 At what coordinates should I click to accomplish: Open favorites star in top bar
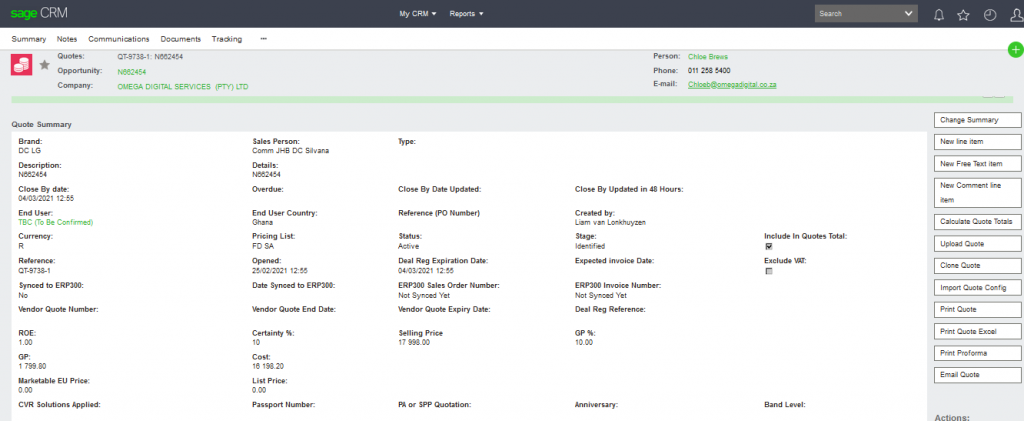tap(964, 14)
